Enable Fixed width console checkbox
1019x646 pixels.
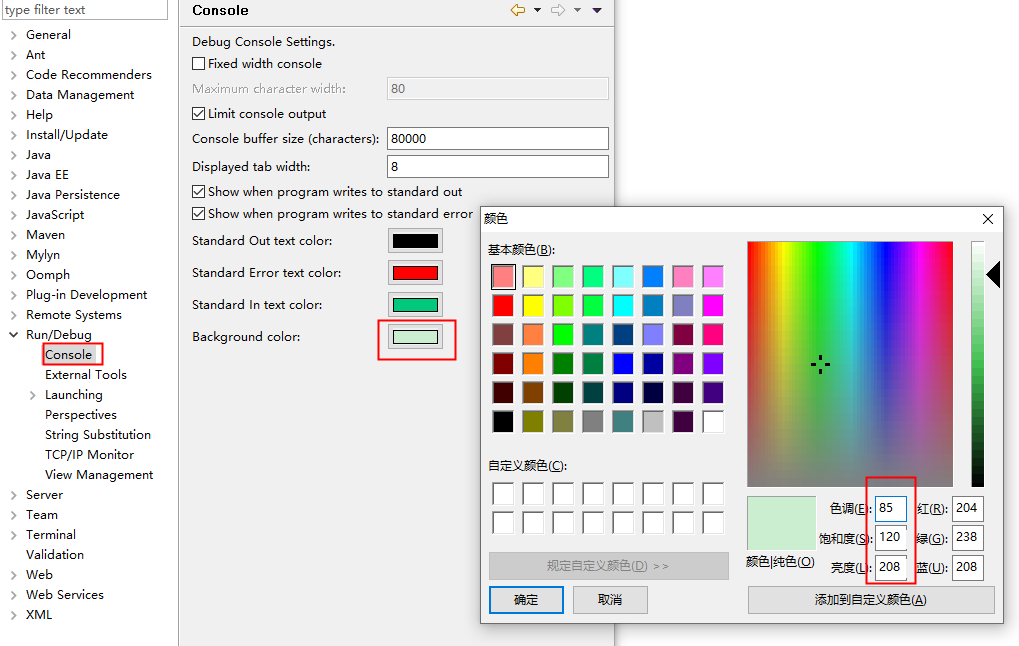(199, 64)
